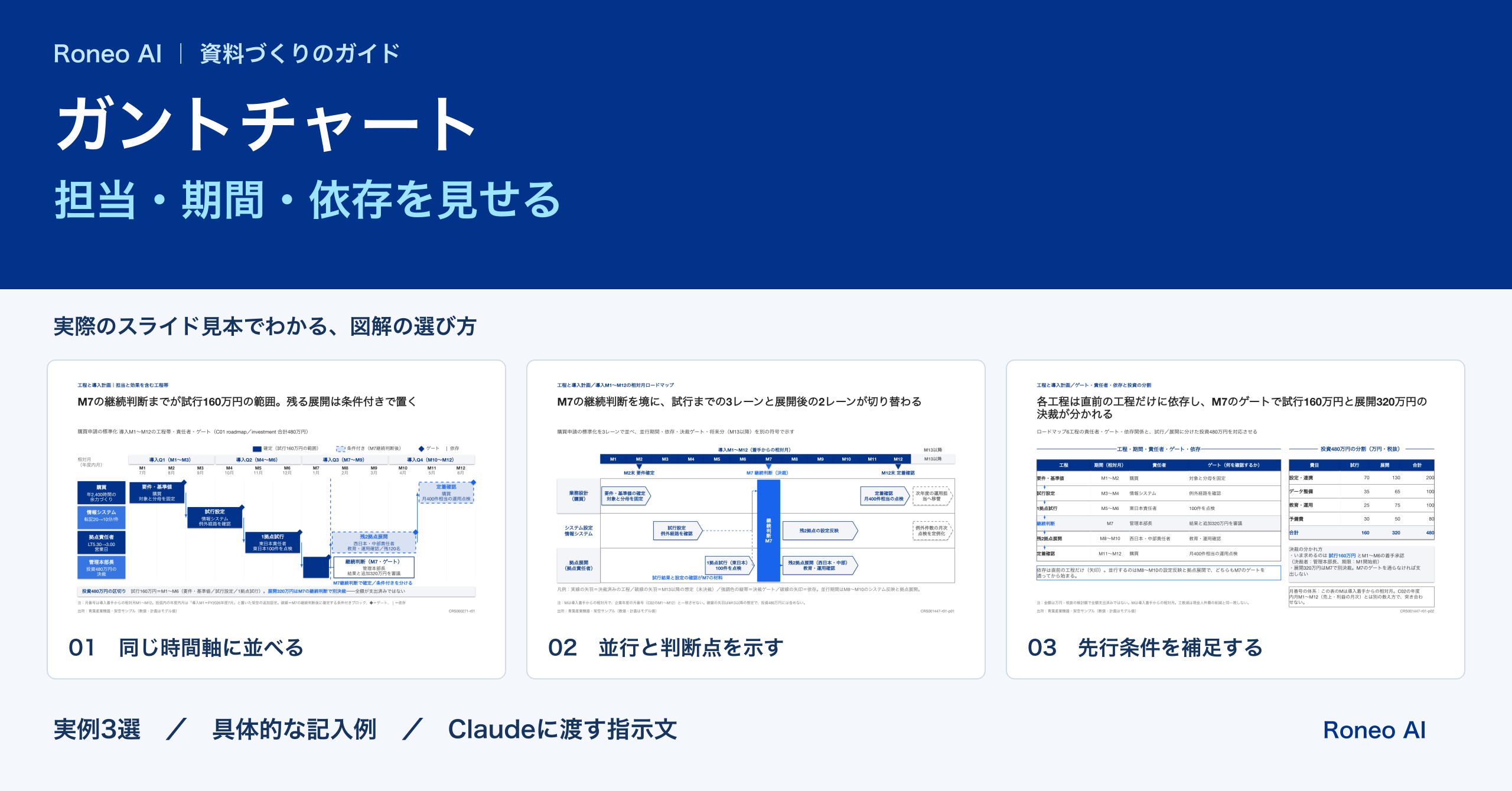This screenshot has width=1512, height=791.
Task: Click the caption 03 先行条件を補足する
Action: (1145, 648)
